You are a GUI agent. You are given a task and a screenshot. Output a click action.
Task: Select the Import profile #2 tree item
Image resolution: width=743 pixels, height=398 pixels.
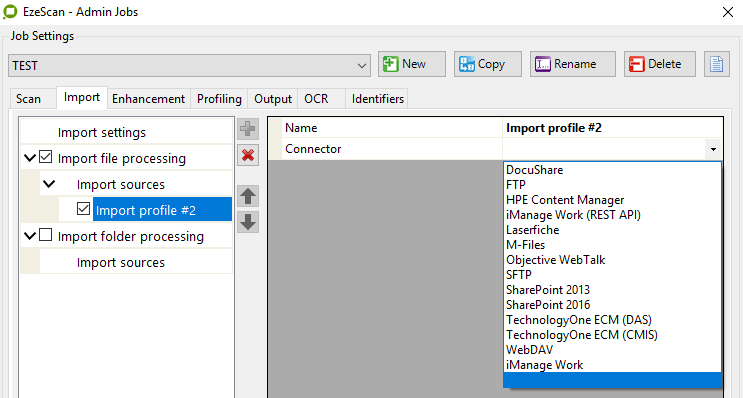click(162, 210)
